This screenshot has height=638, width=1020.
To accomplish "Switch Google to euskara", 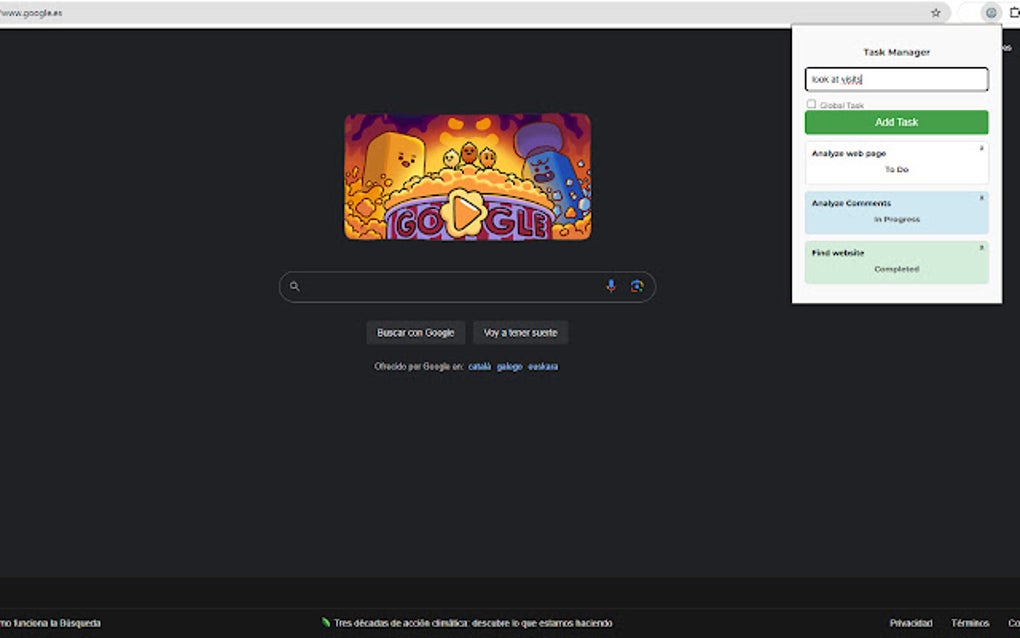I will (543, 367).
